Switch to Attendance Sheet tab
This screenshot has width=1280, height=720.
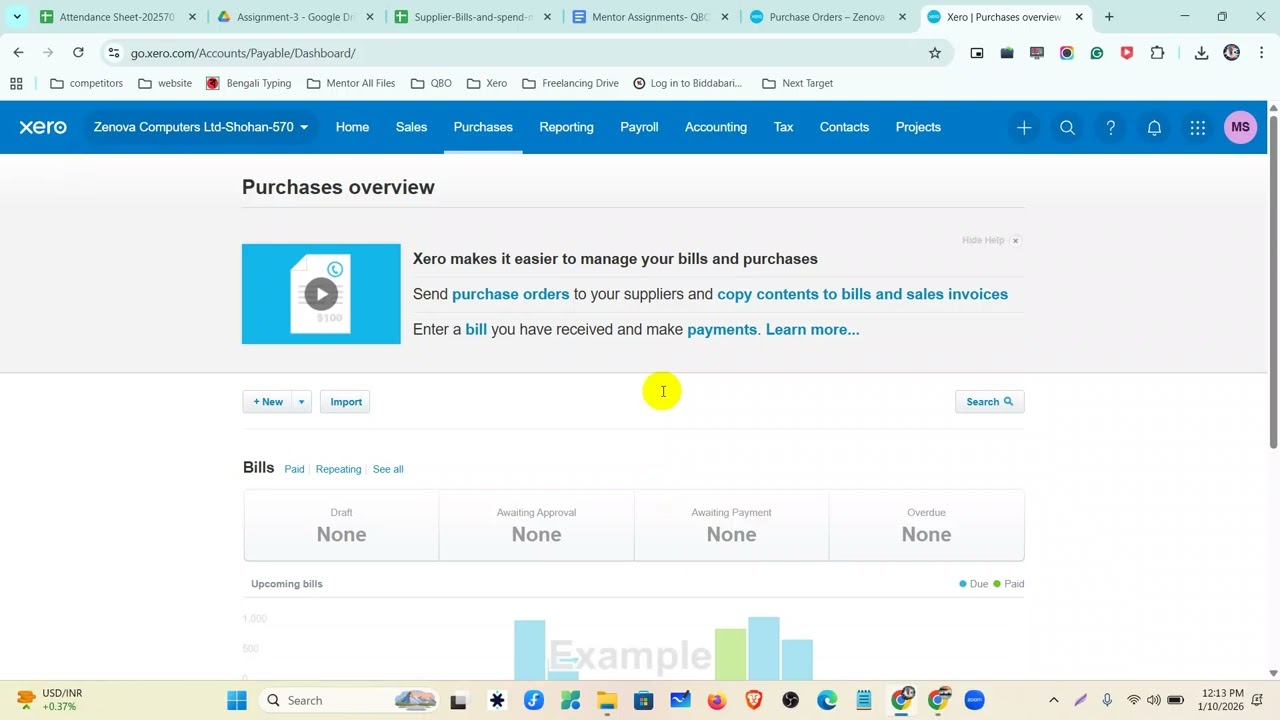click(x=116, y=17)
